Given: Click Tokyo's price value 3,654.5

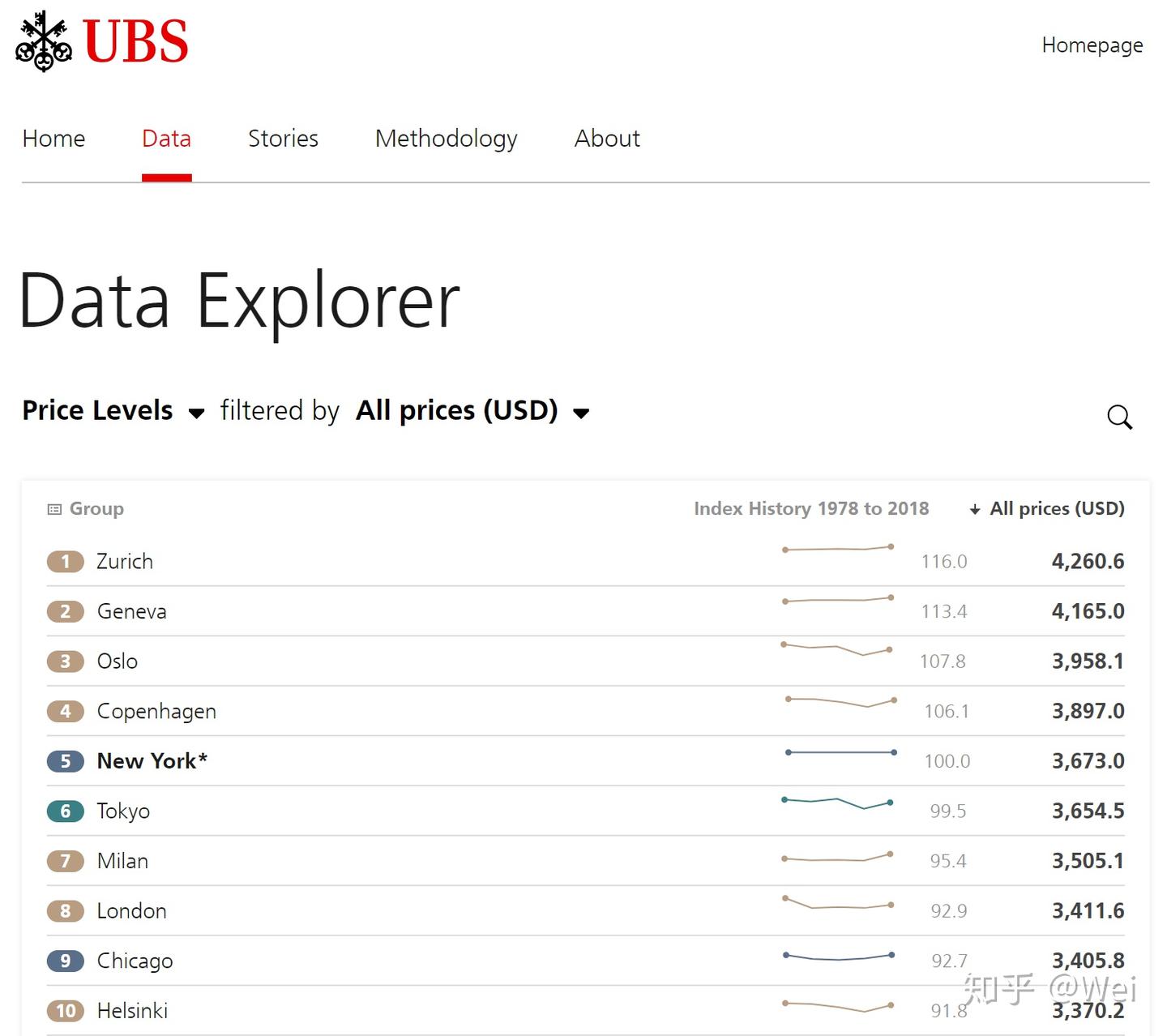Looking at the screenshot, I should [1088, 811].
